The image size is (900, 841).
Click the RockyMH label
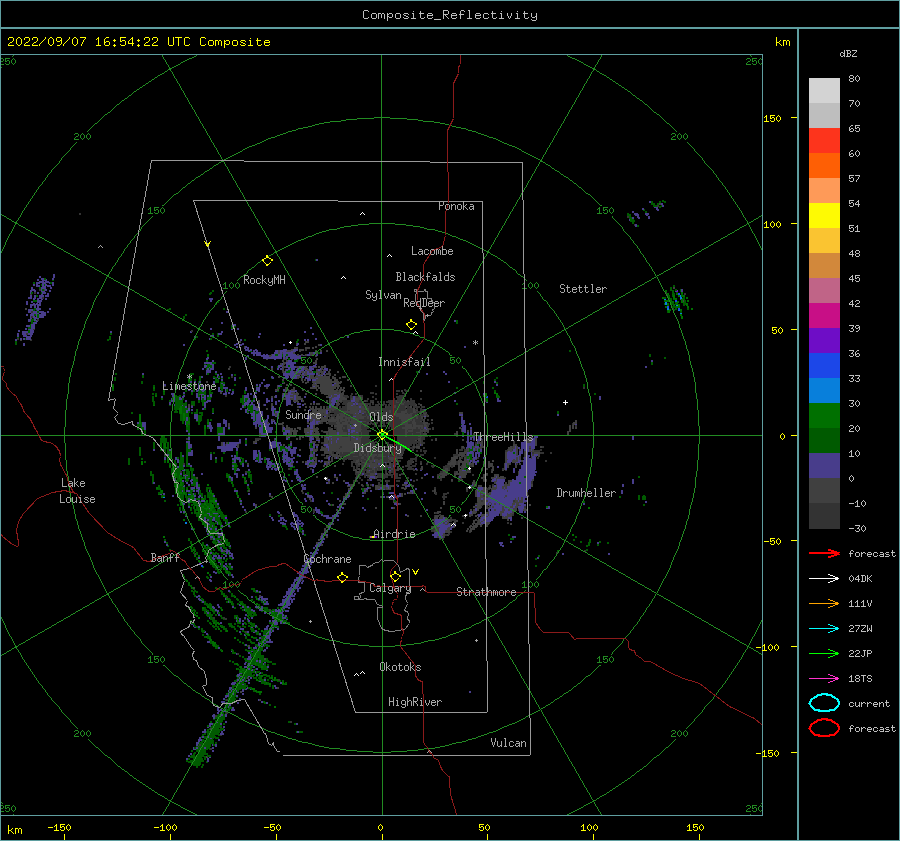(x=264, y=280)
